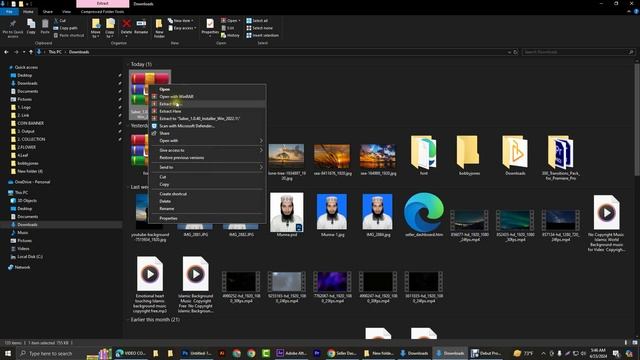Image resolution: width=640 pixels, height=360 pixels.
Task: Switch to the Share ribbon tab
Action: (48, 11)
